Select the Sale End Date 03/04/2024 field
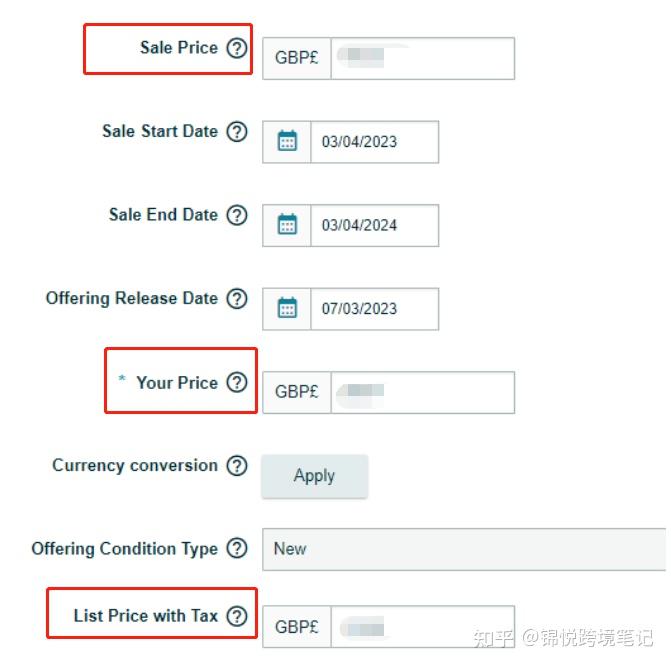Viewport: 671px width, 667px height. click(374, 225)
